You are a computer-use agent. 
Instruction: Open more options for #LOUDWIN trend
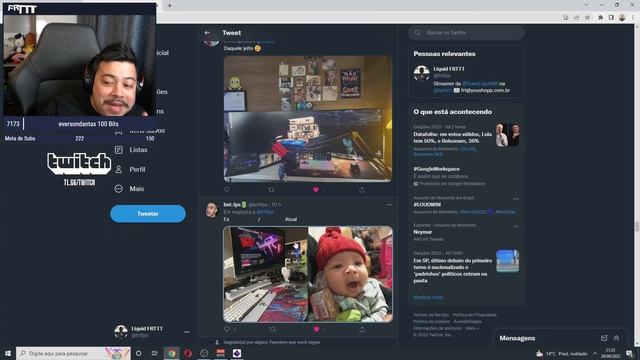(x=516, y=199)
